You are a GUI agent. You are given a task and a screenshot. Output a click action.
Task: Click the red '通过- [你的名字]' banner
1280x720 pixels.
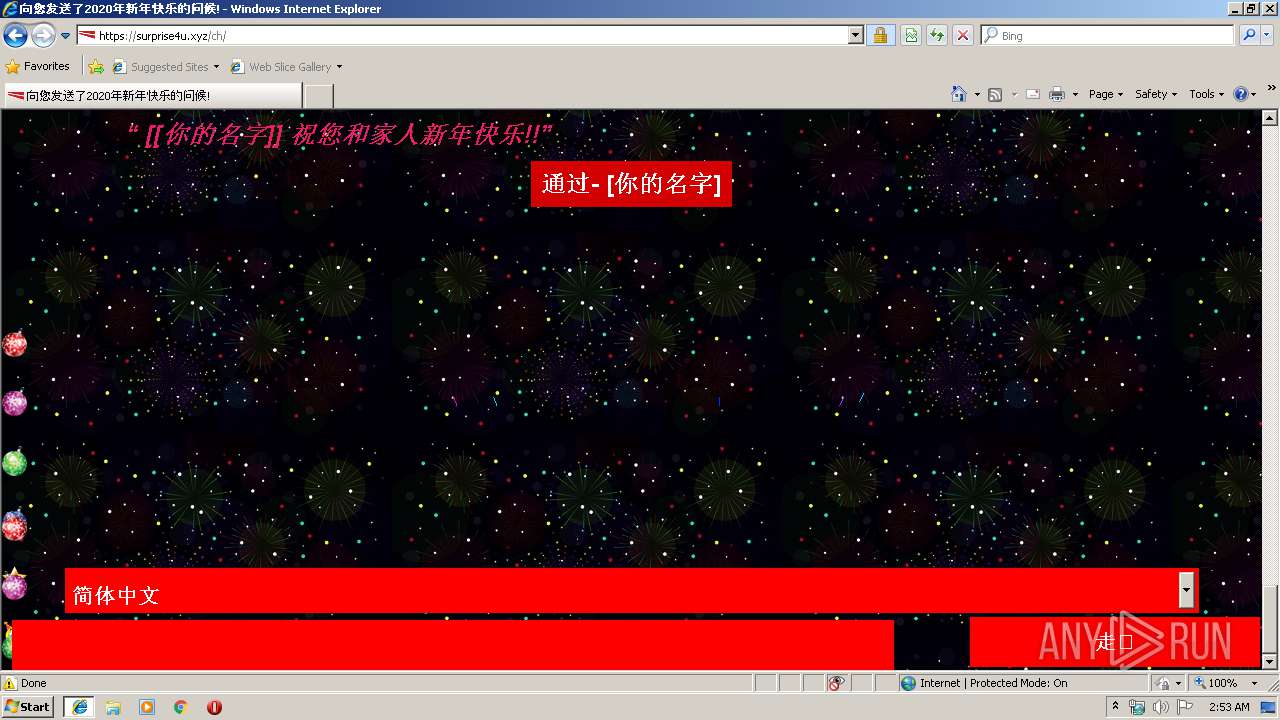pyautogui.click(x=631, y=184)
